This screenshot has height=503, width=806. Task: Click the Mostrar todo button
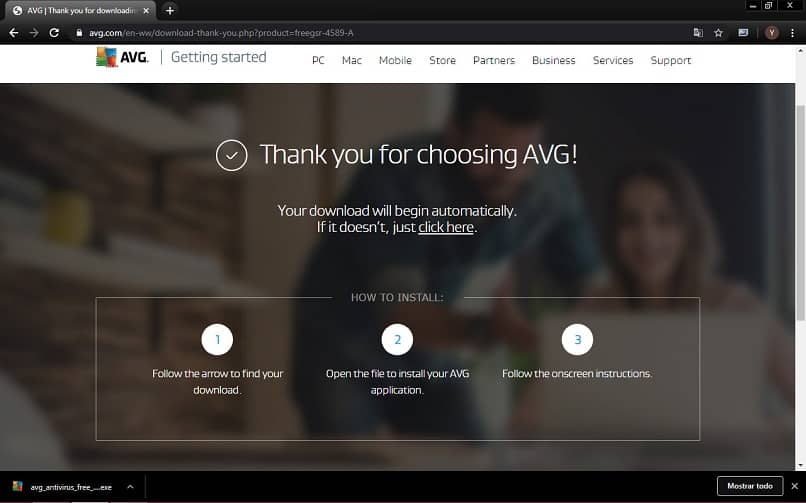coord(749,486)
